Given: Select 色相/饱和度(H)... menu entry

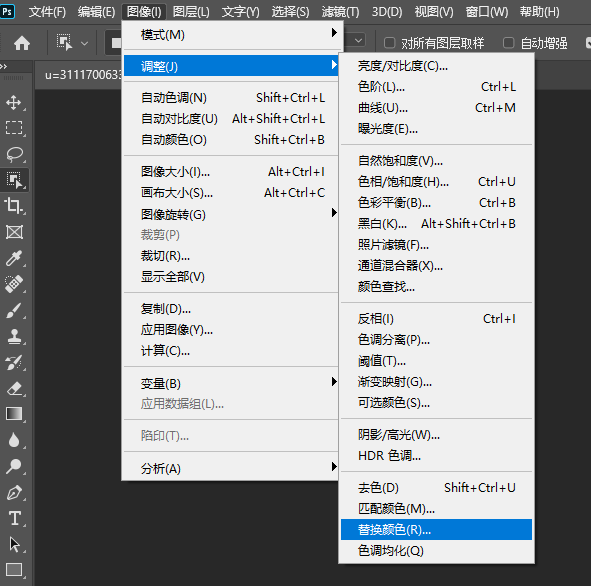Looking at the screenshot, I should pos(436,182).
